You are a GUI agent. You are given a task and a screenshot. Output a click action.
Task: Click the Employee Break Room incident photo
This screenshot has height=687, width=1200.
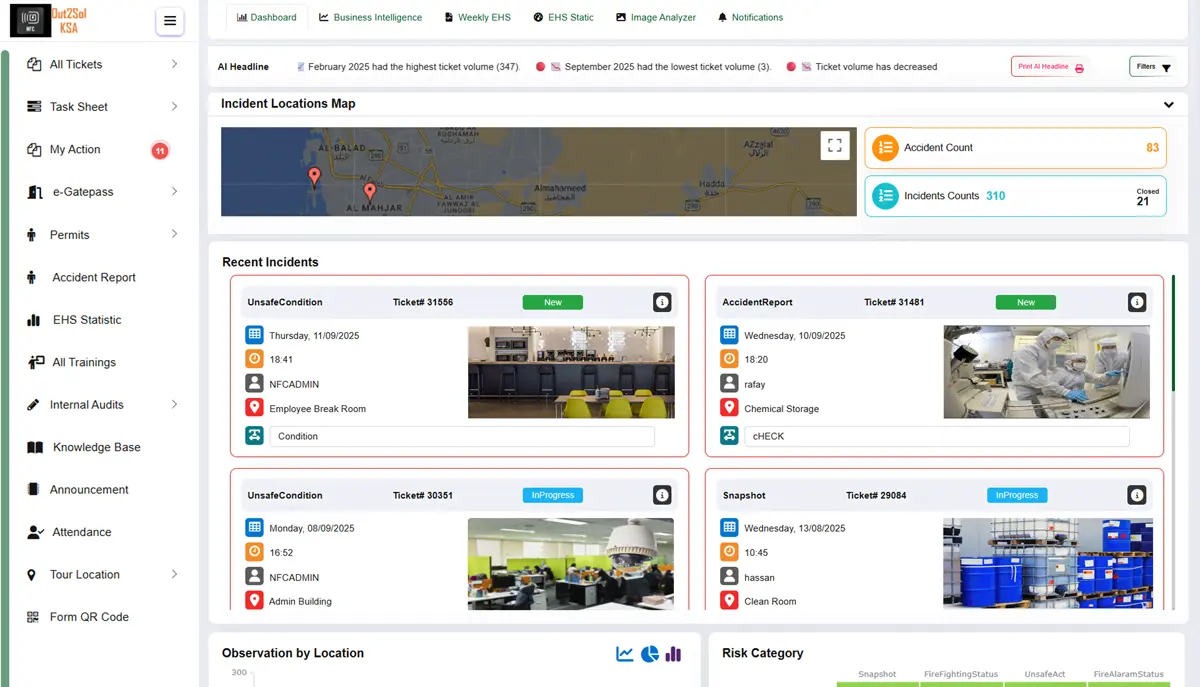(571, 372)
